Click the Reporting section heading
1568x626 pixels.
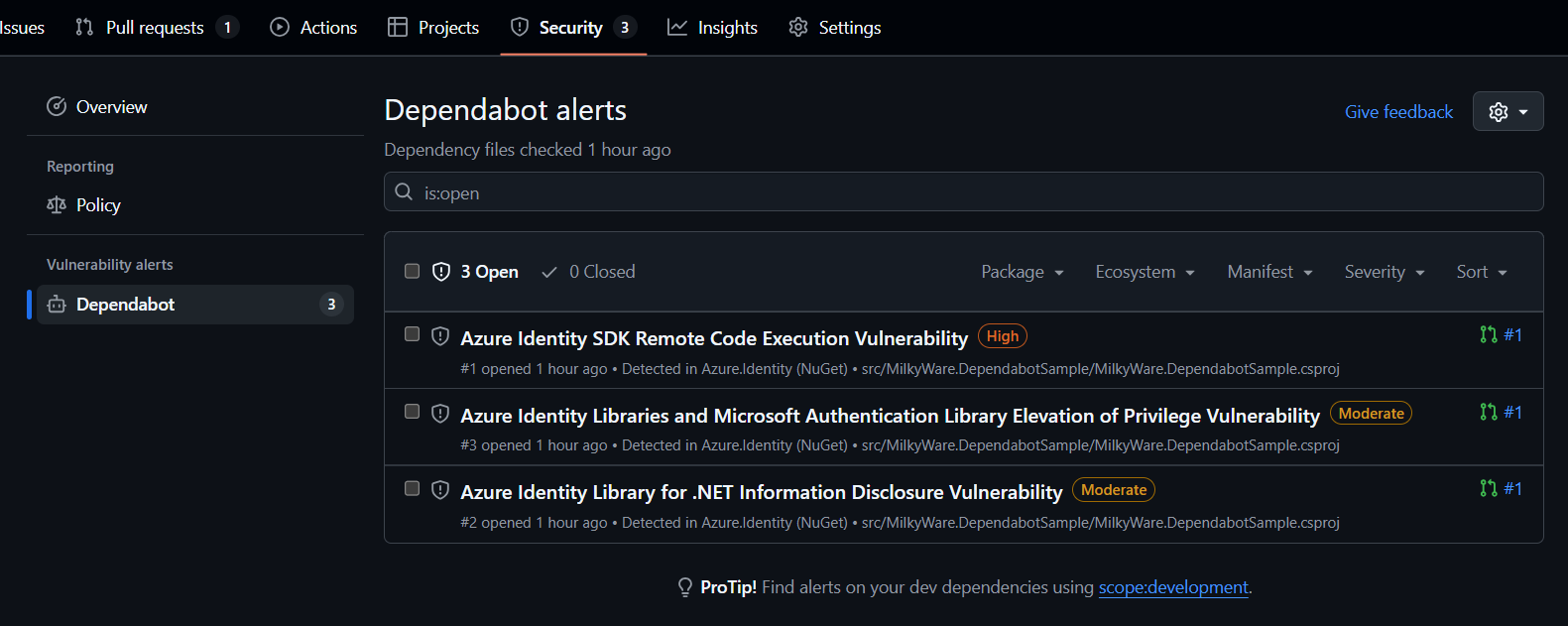[80, 167]
